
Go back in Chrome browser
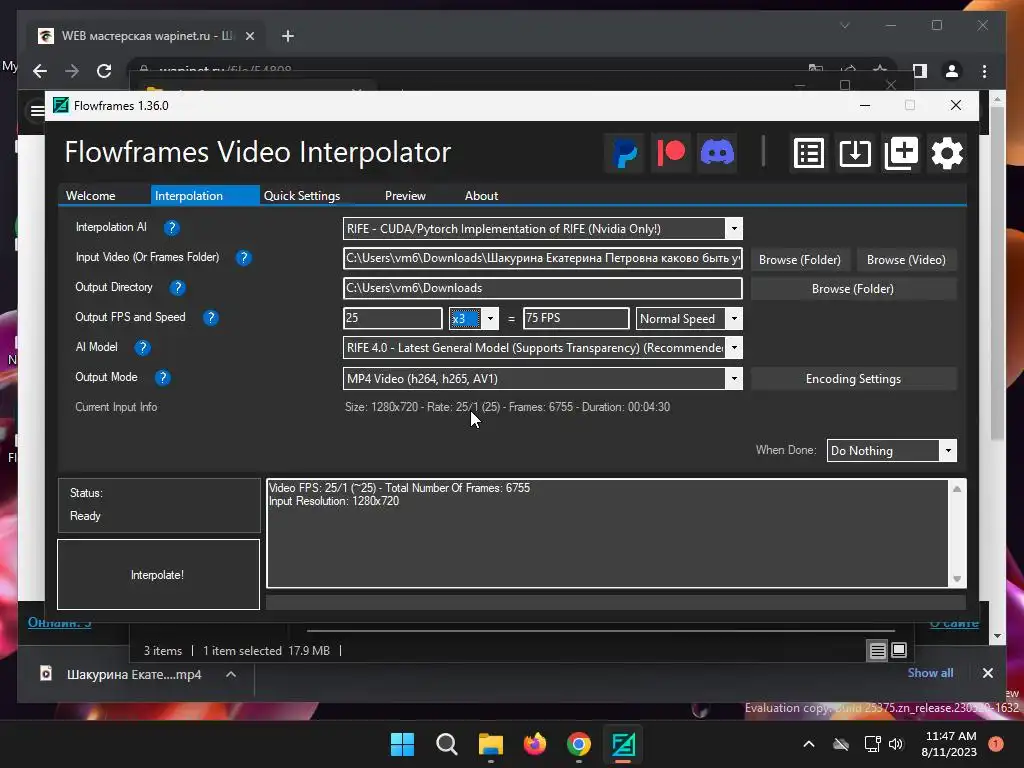(40, 71)
